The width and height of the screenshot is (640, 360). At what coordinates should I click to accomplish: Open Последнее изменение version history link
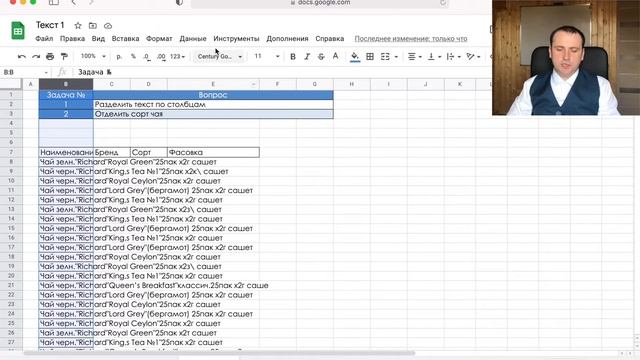click(x=411, y=39)
